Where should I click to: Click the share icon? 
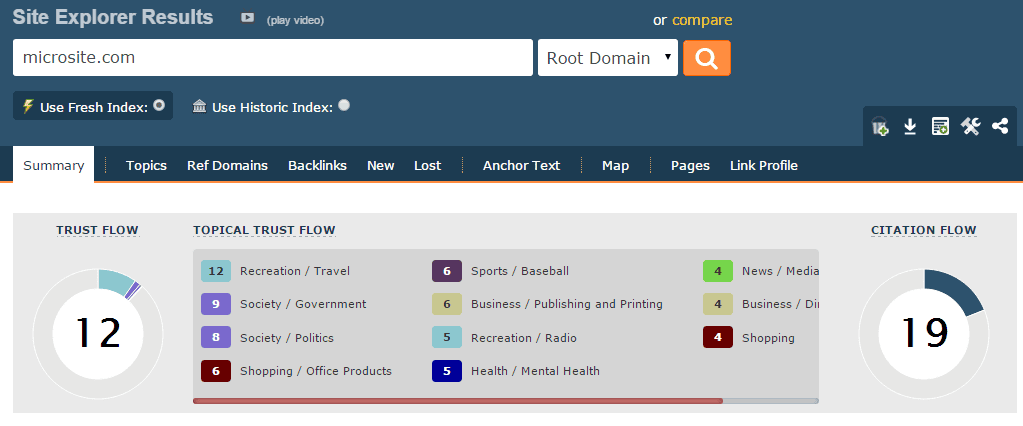[x=1000, y=126]
